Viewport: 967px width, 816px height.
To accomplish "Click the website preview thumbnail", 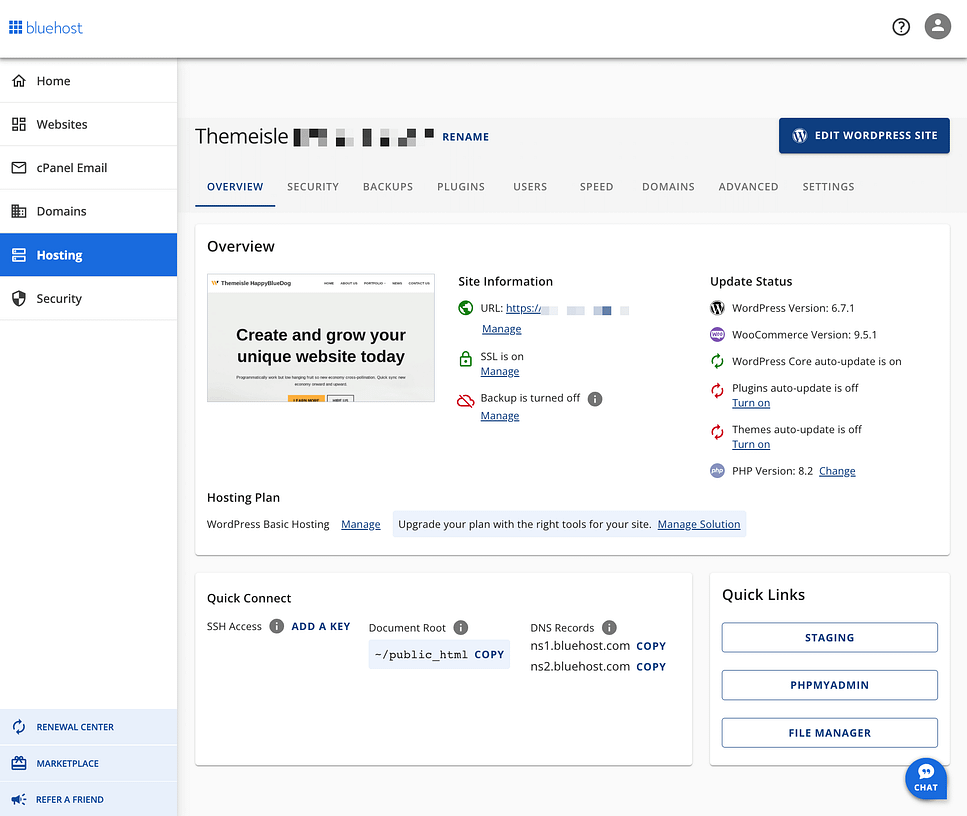I will [321, 338].
